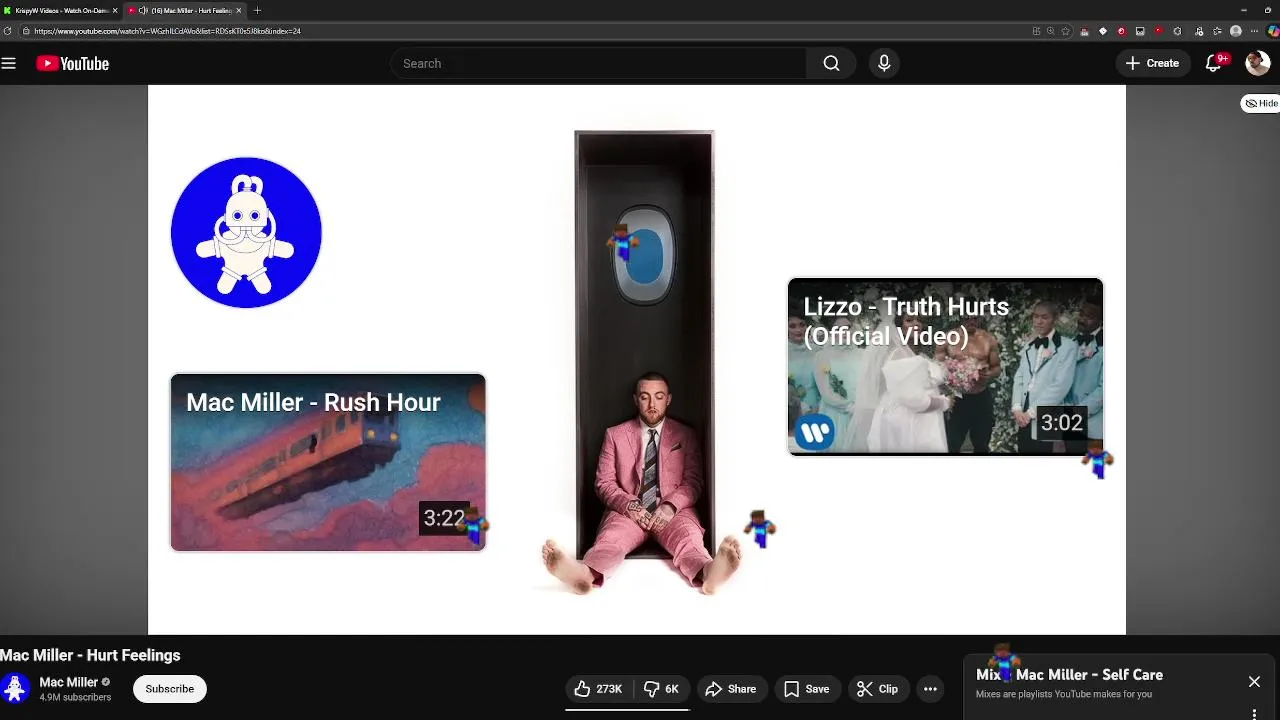1280x720 pixels.
Task: Bookmark this page with the star icon
Action: [x=1065, y=31]
